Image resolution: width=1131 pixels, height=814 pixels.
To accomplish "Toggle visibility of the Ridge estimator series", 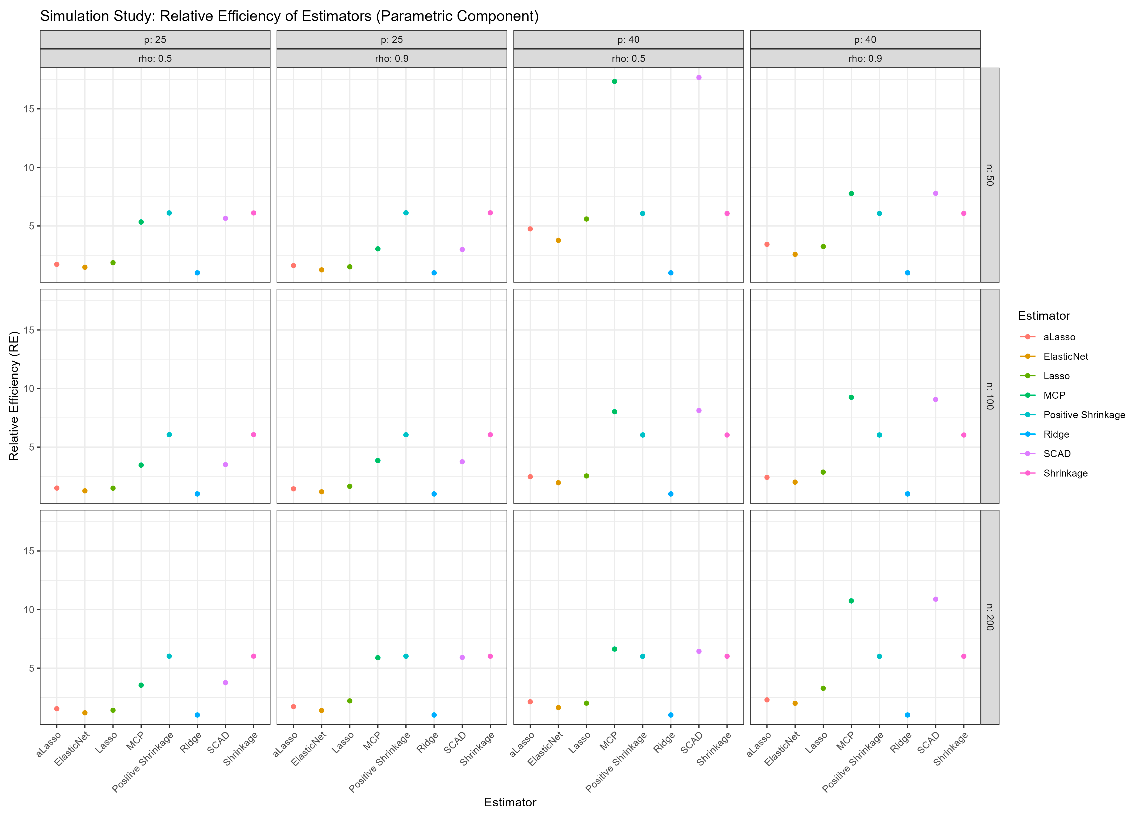I will point(1026,434).
